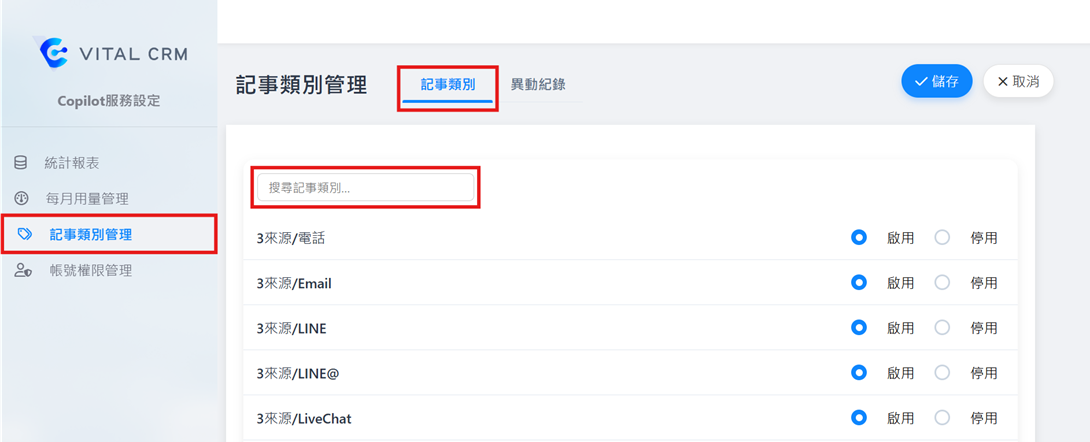The height and width of the screenshot is (442, 1090).
Task: Click the 每月用量管理 gauge icon
Action: pos(21,199)
